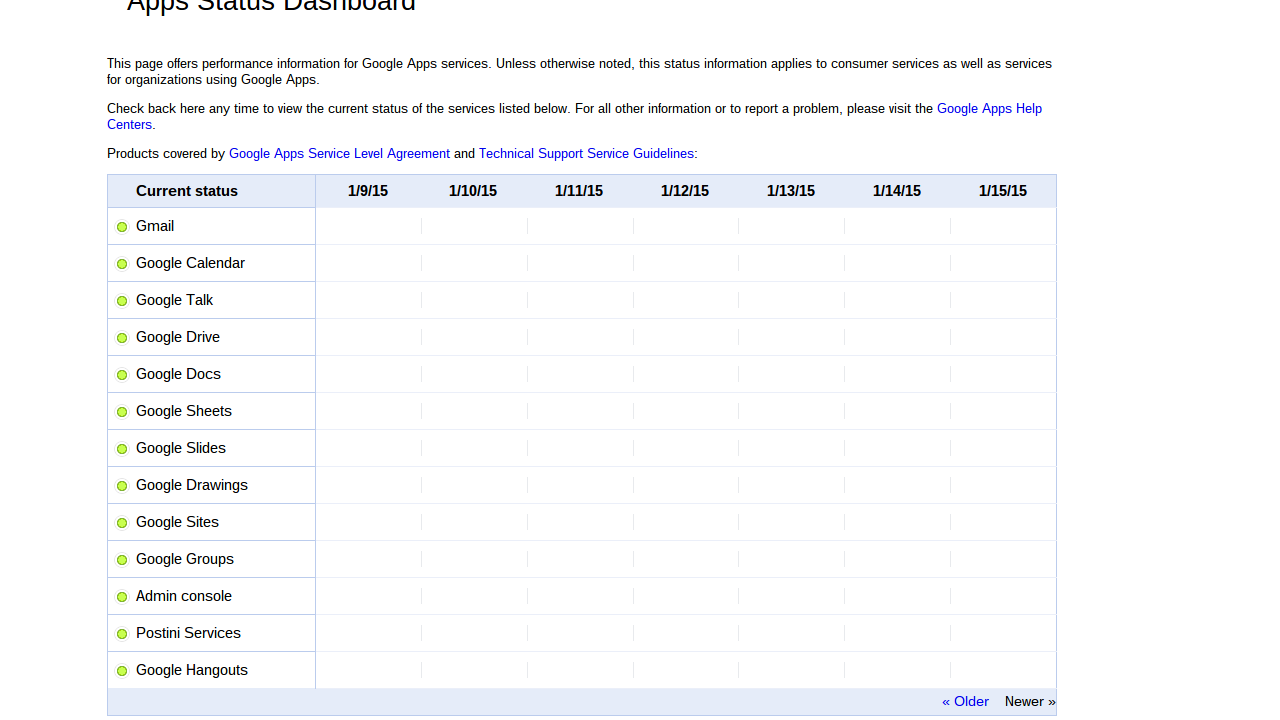Select the Google Calendar row label
This screenshot has width=1280, height=720.
[190, 263]
